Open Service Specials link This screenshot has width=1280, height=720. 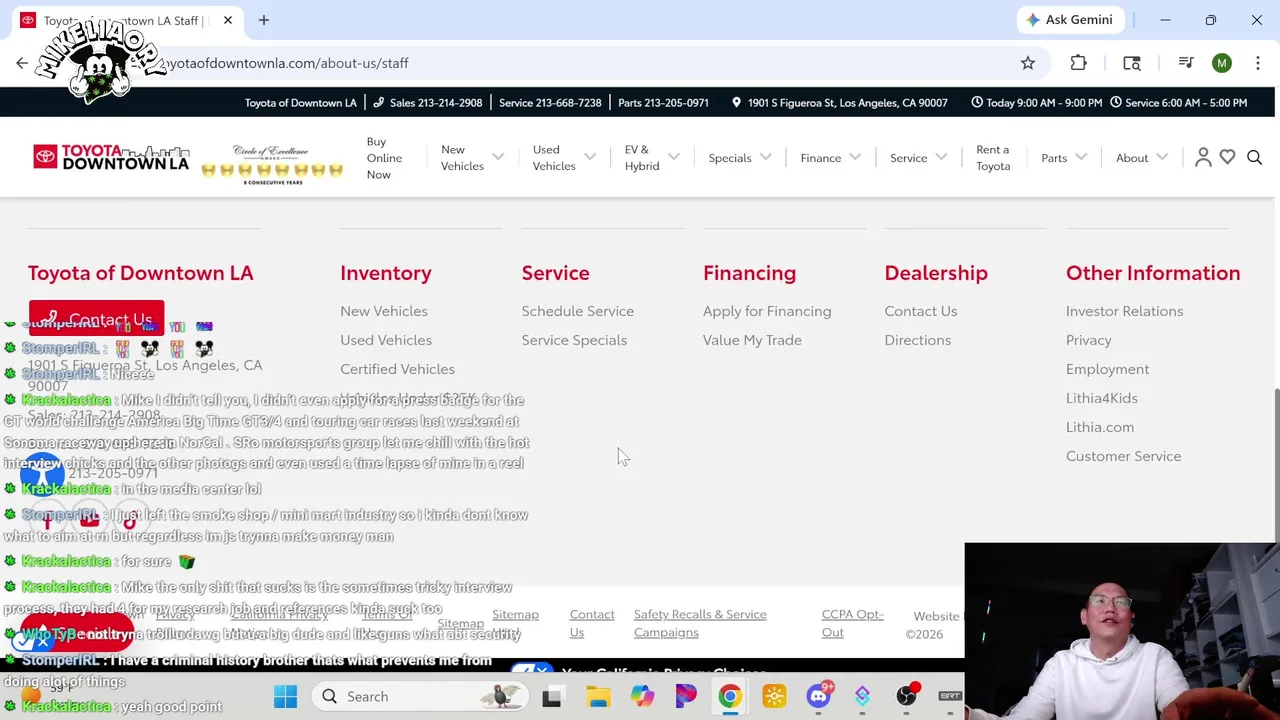pos(574,340)
